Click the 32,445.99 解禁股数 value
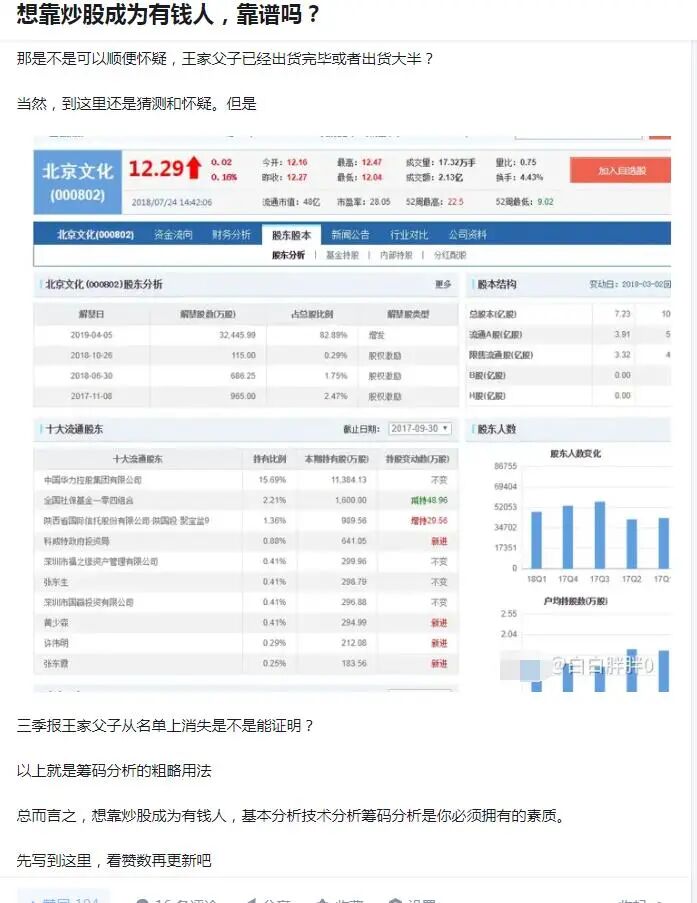The width and height of the screenshot is (697, 903). tap(237, 335)
